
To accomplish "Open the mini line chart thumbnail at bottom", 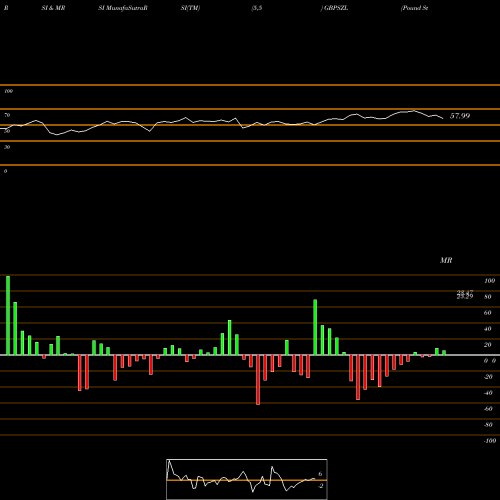I will [247, 479].
